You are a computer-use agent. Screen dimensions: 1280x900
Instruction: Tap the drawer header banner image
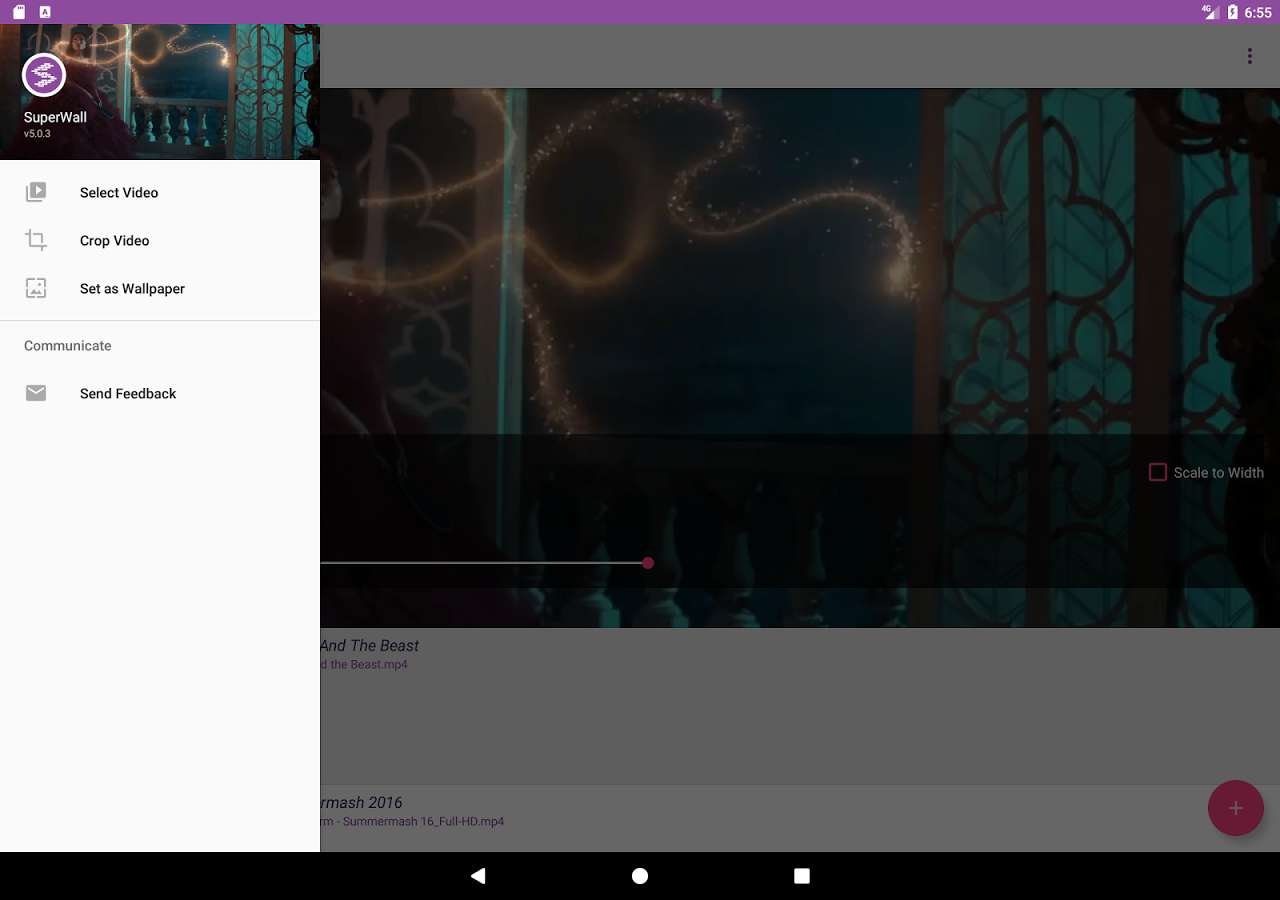(x=200, y=90)
